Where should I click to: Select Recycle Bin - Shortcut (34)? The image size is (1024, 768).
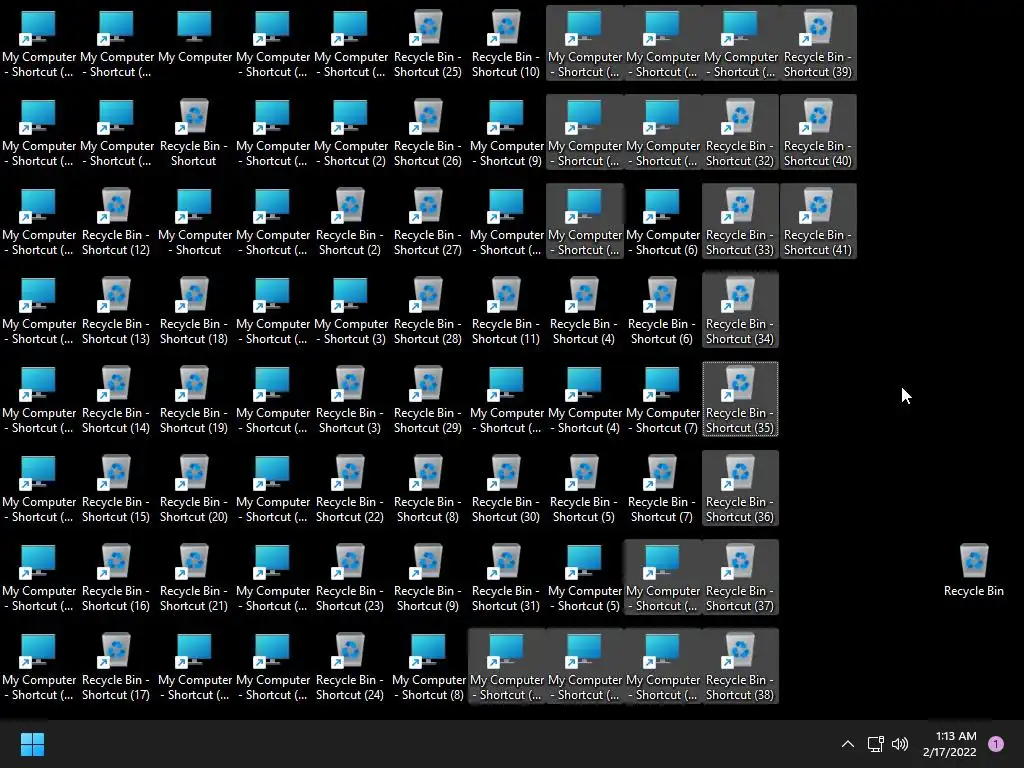click(x=740, y=311)
